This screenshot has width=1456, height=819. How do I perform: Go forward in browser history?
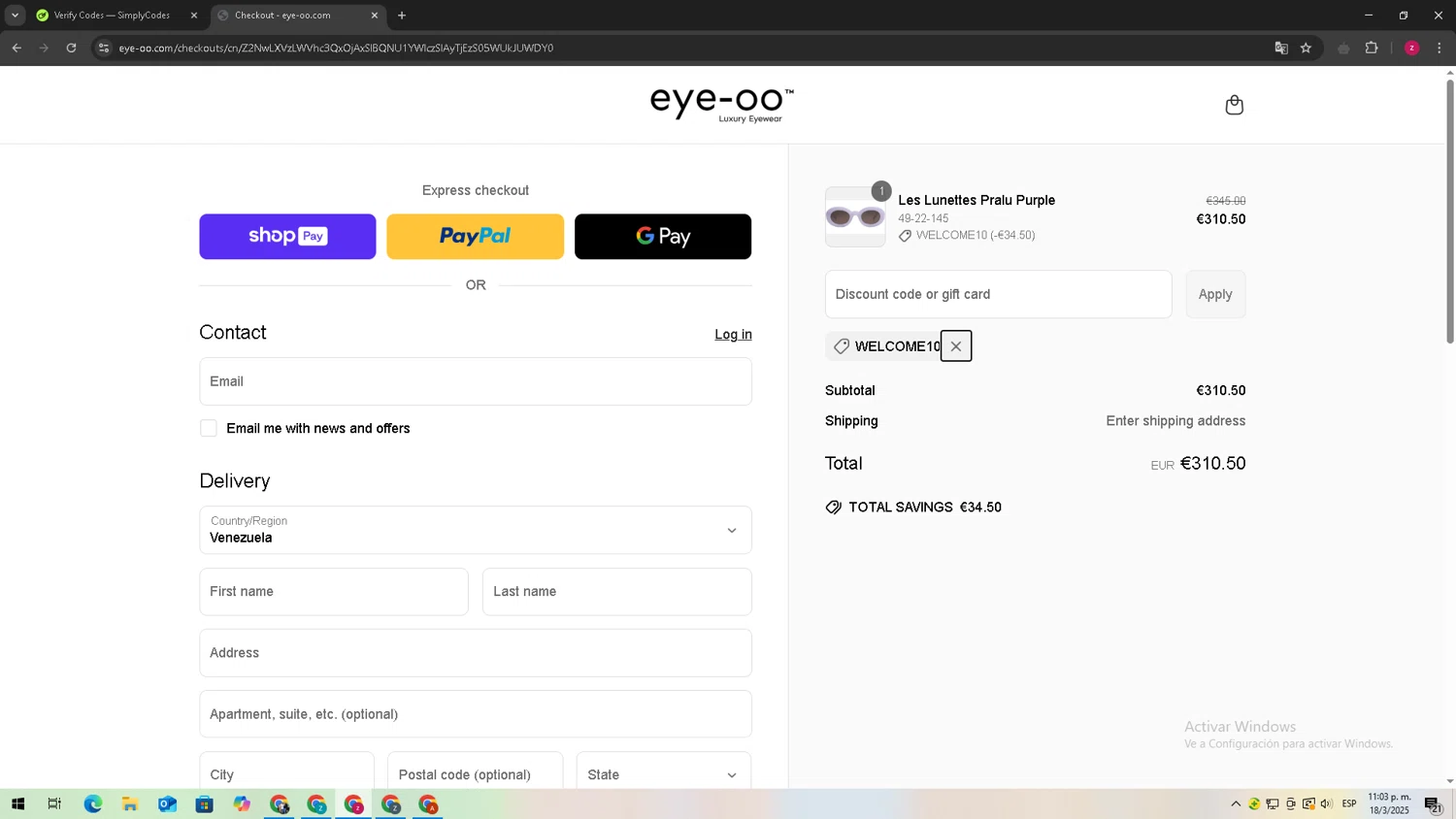coord(44,48)
